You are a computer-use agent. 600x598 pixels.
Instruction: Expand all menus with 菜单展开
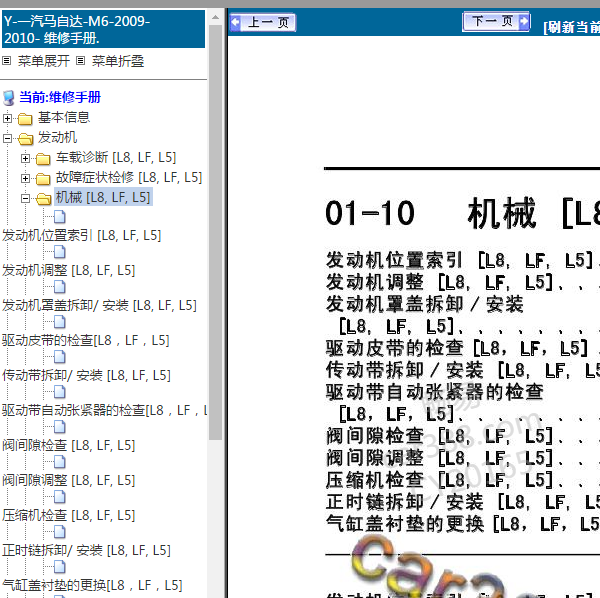(44, 61)
